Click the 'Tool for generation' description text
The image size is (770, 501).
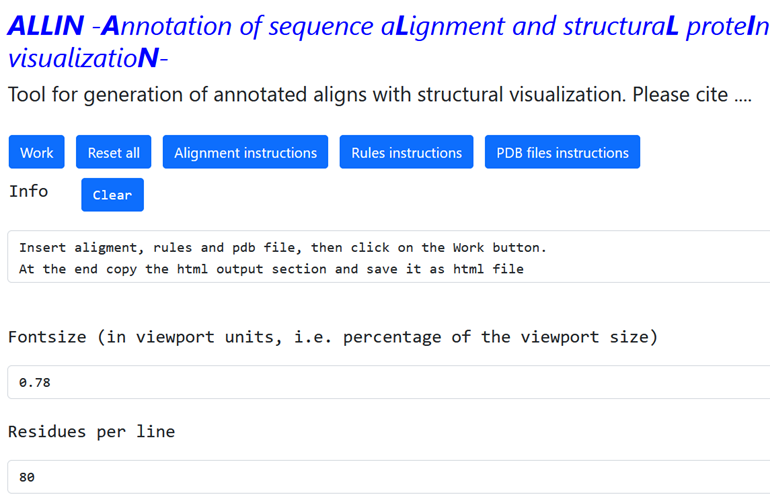click(150, 96)
